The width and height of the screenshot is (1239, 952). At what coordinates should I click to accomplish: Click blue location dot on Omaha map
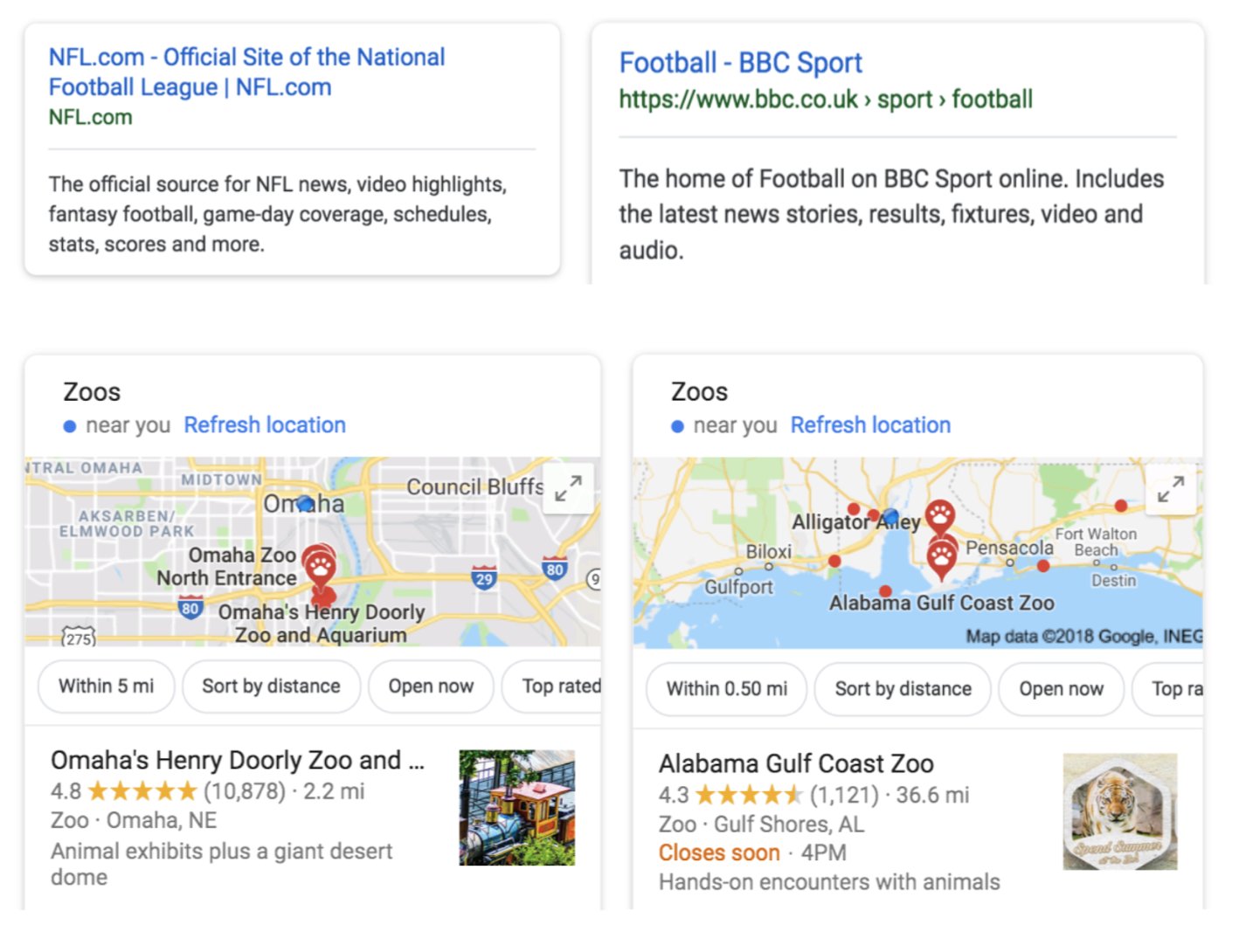pyautogui.click(x=305, y=504)
